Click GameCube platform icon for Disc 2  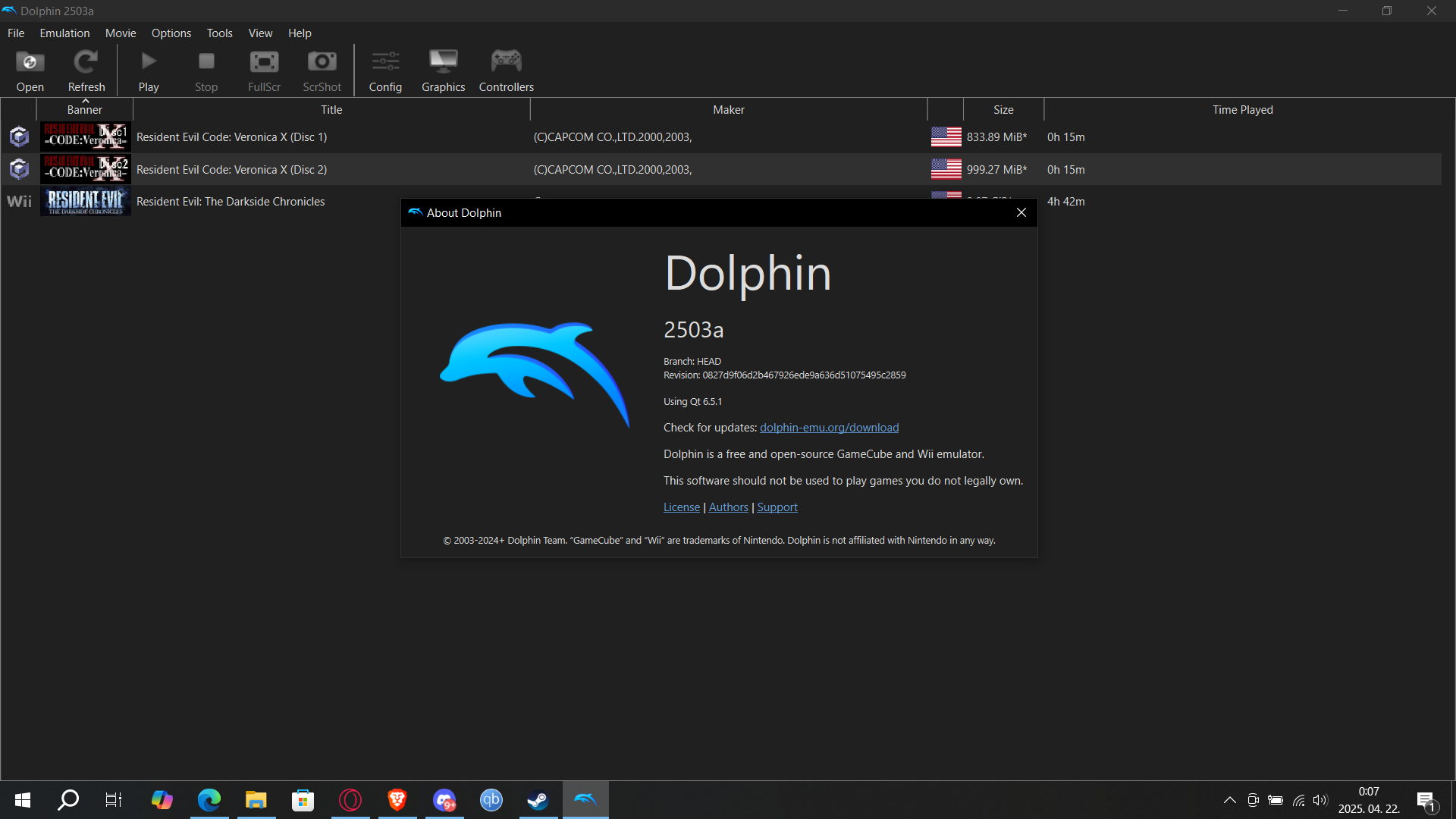(x=19, y=169)
